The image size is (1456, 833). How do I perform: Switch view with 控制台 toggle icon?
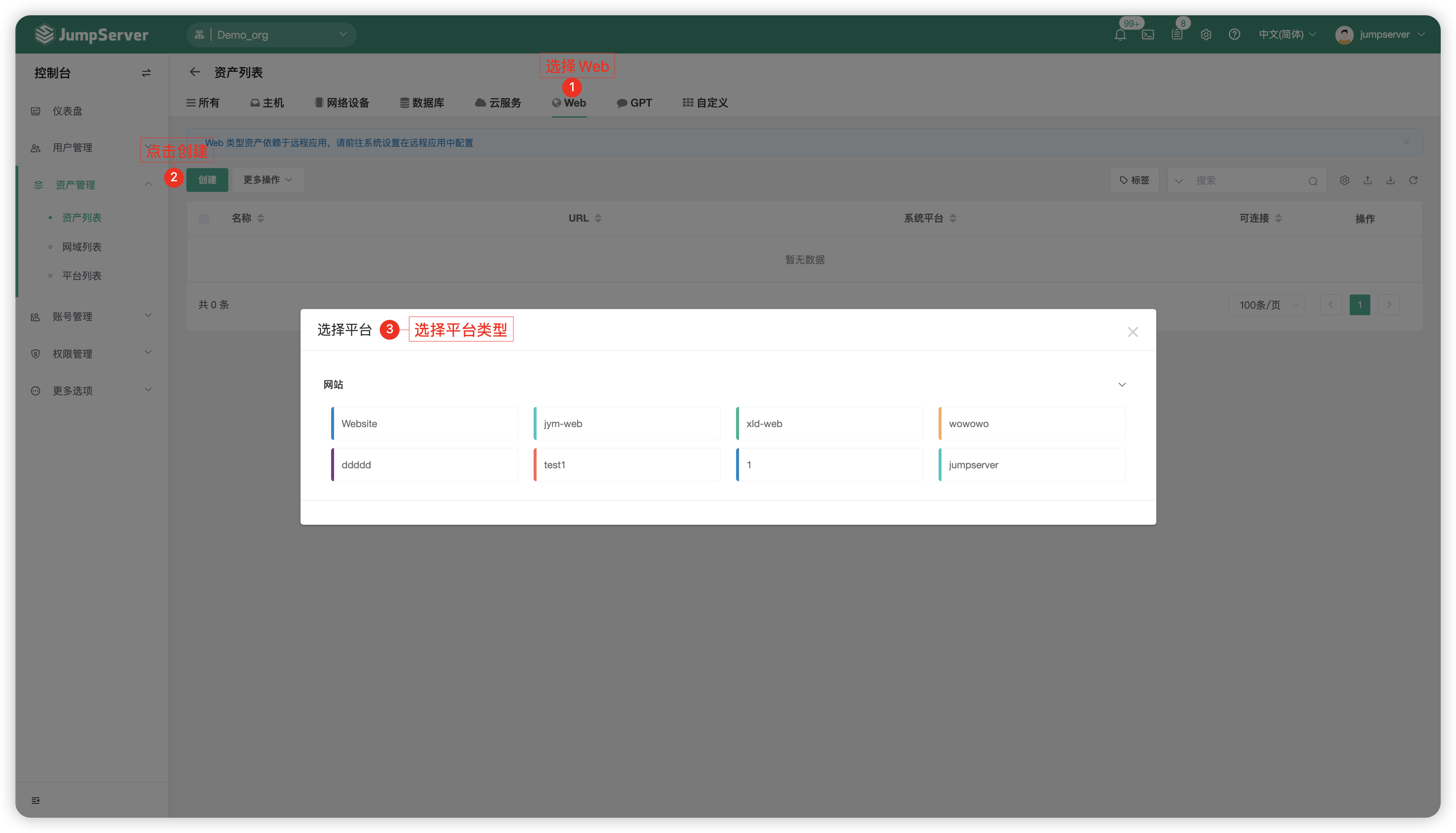click(146, 73)
